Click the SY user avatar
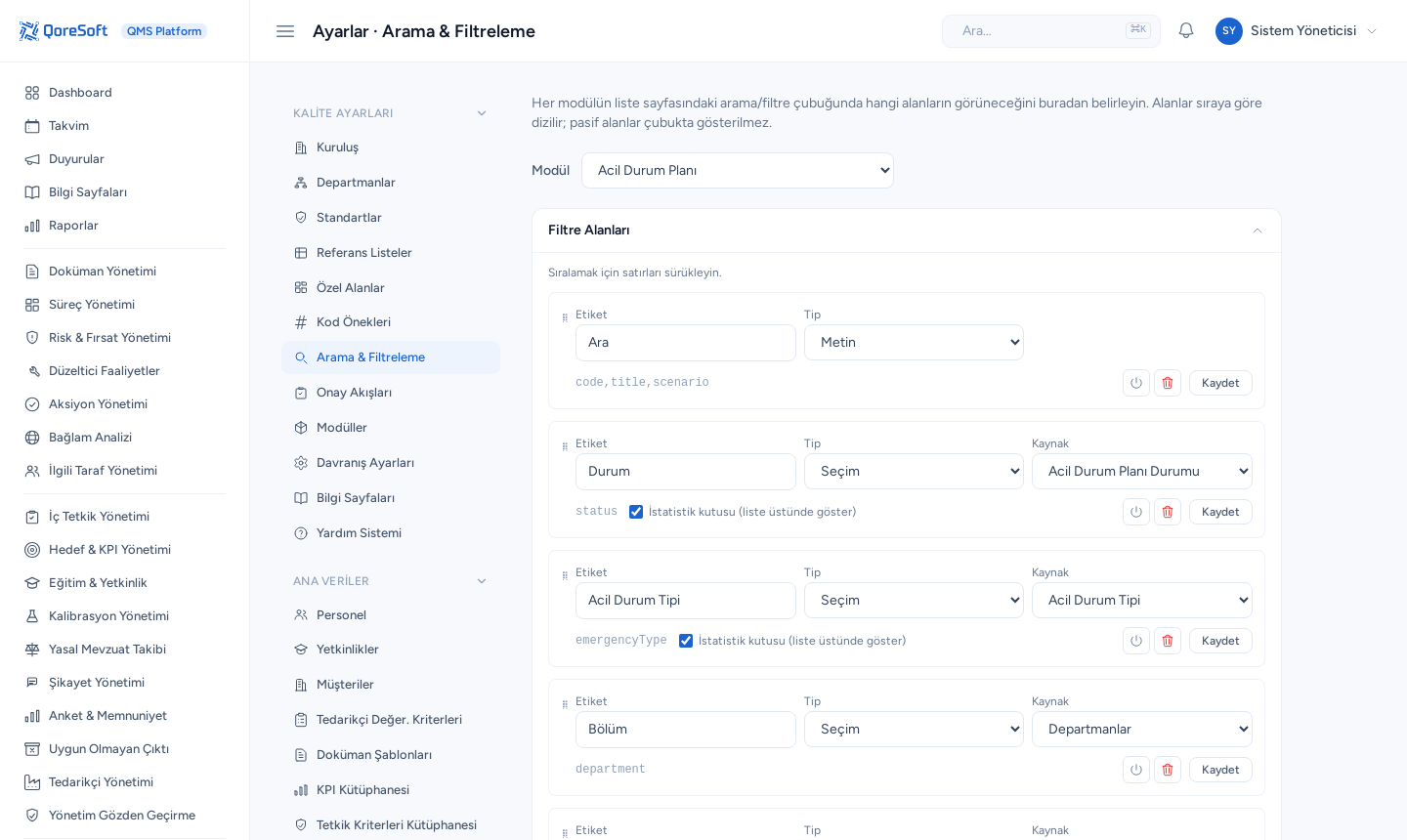This screenshot has height=840, width=1407. point(1229,31)
